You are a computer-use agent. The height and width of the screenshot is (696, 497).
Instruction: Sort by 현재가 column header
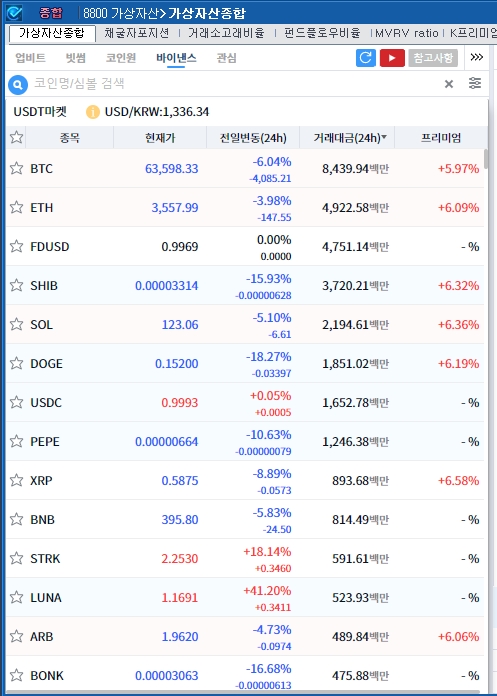click(160, 138)
